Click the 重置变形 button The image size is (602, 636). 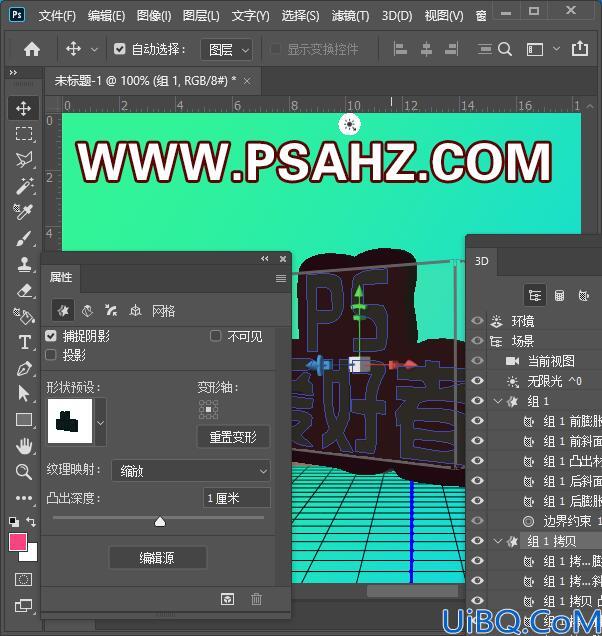233,437
